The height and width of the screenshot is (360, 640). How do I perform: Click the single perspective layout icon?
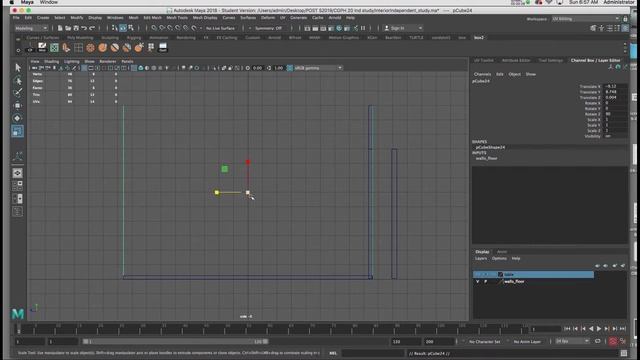[x=18, y=173]
